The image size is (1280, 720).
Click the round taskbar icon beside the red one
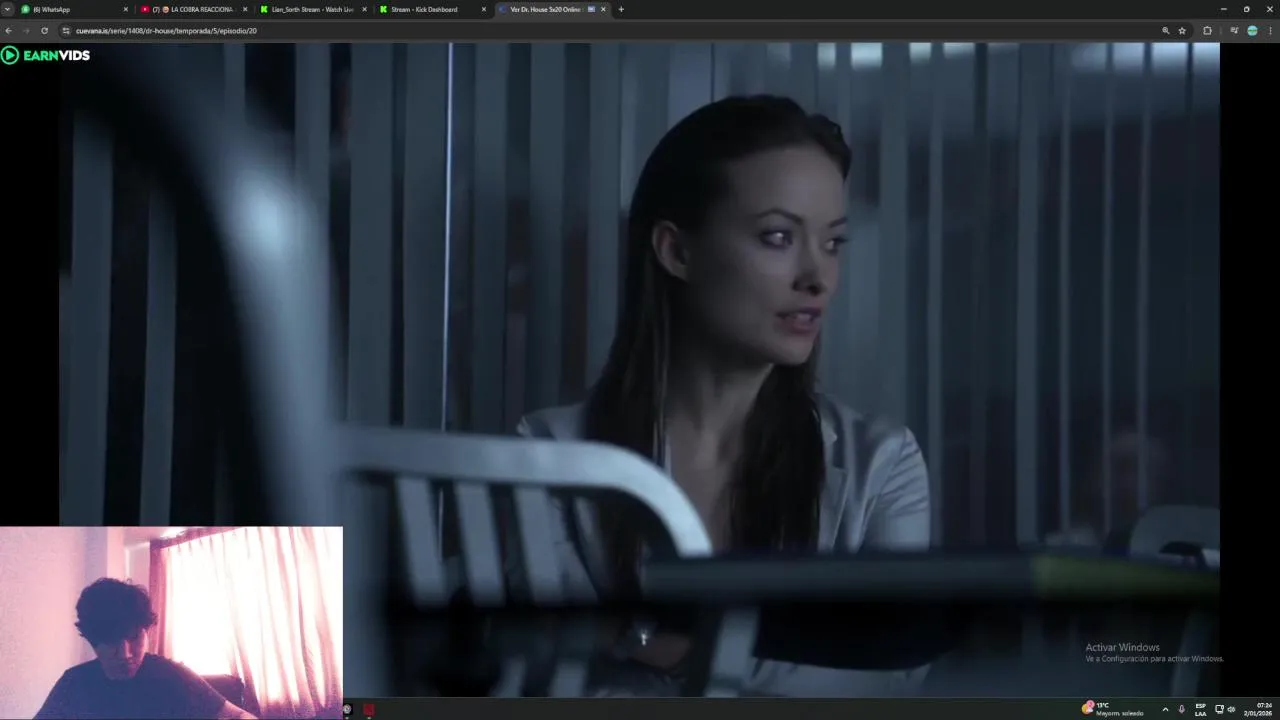347,709
